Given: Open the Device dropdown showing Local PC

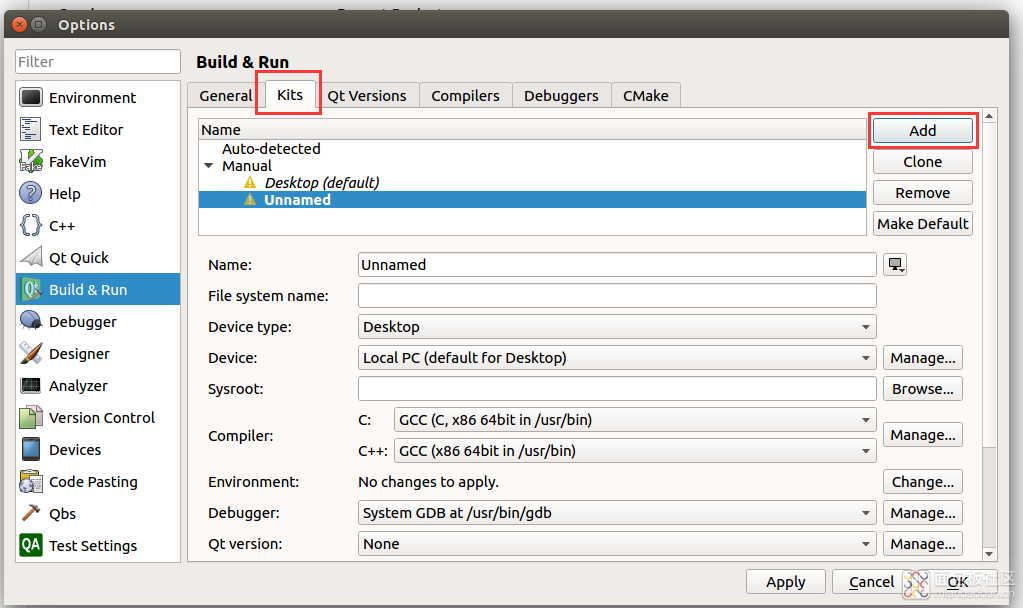Looking at the screenshot, I should coord(617,357).
